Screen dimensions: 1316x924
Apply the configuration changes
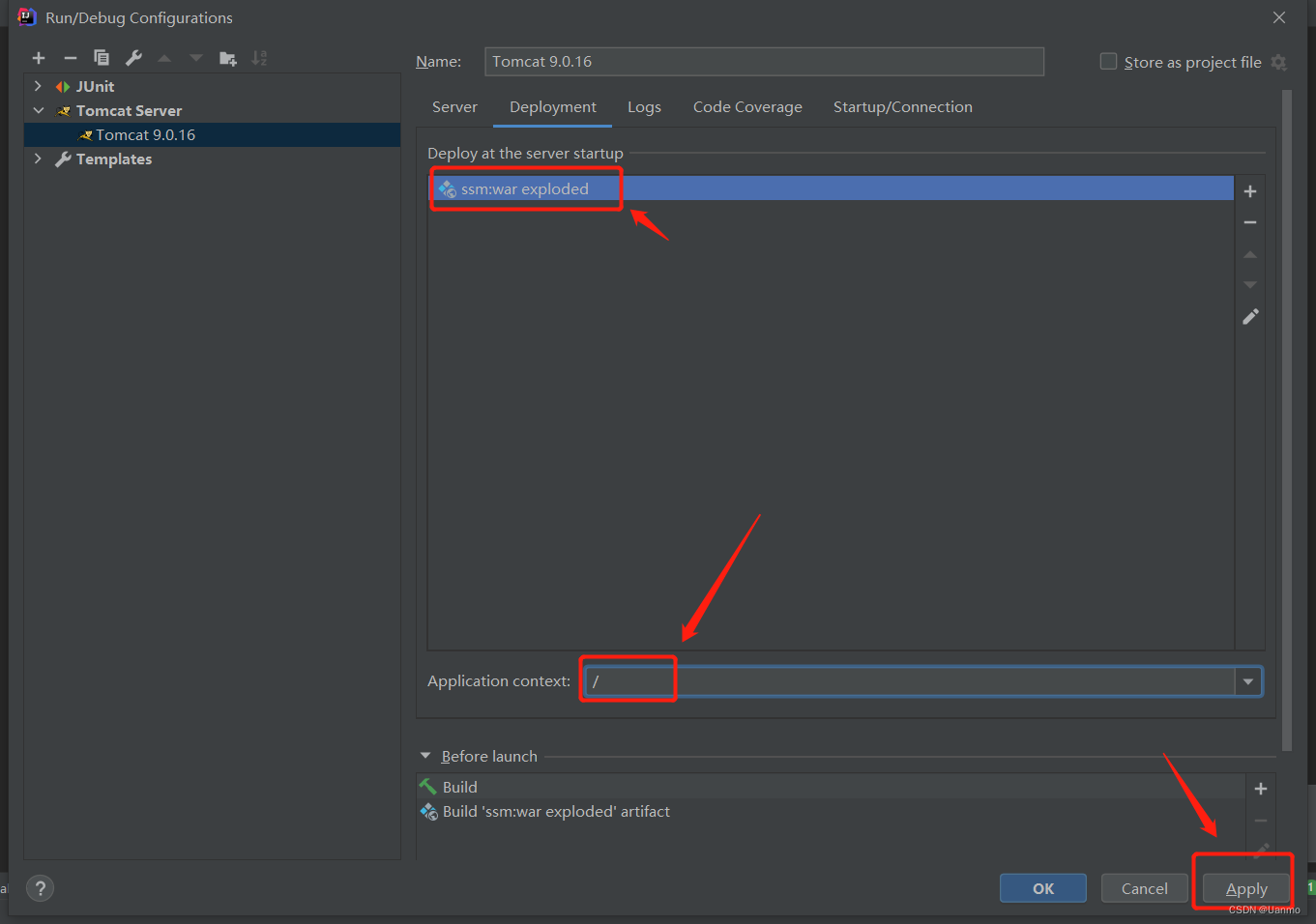pos(1246,888)
